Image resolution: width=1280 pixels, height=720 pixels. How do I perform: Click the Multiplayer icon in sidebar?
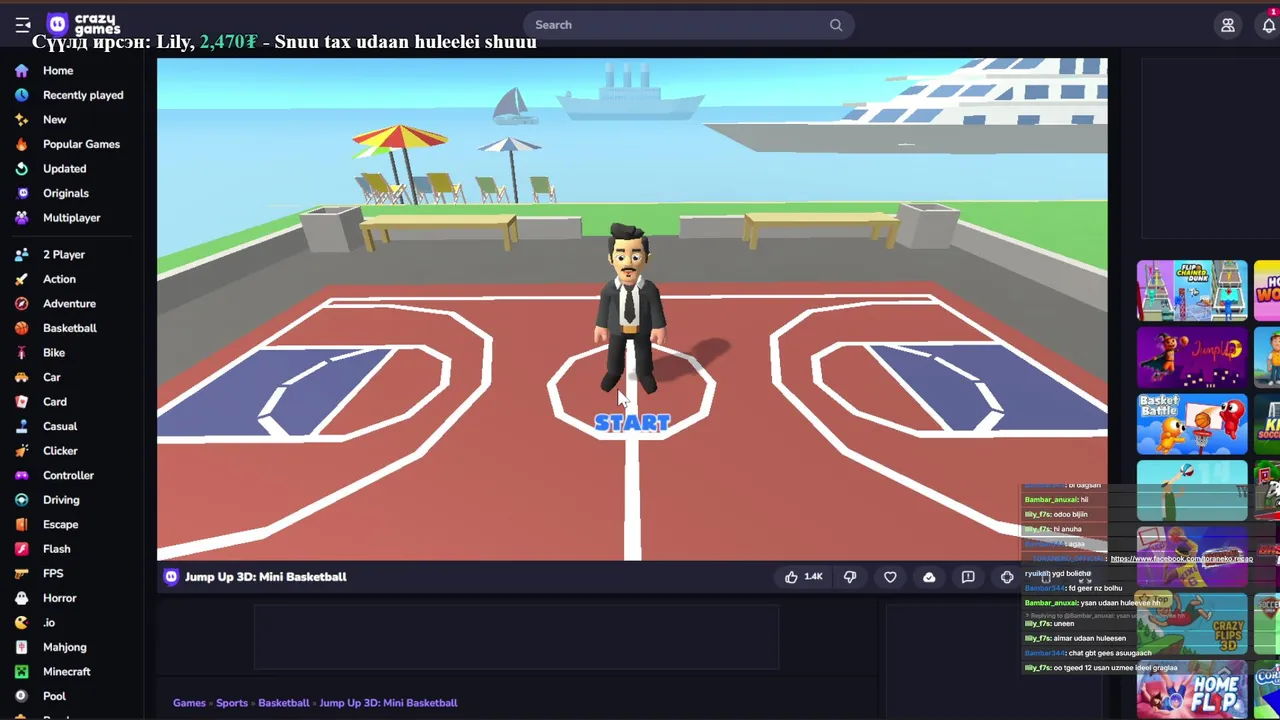tap(22, 218)
